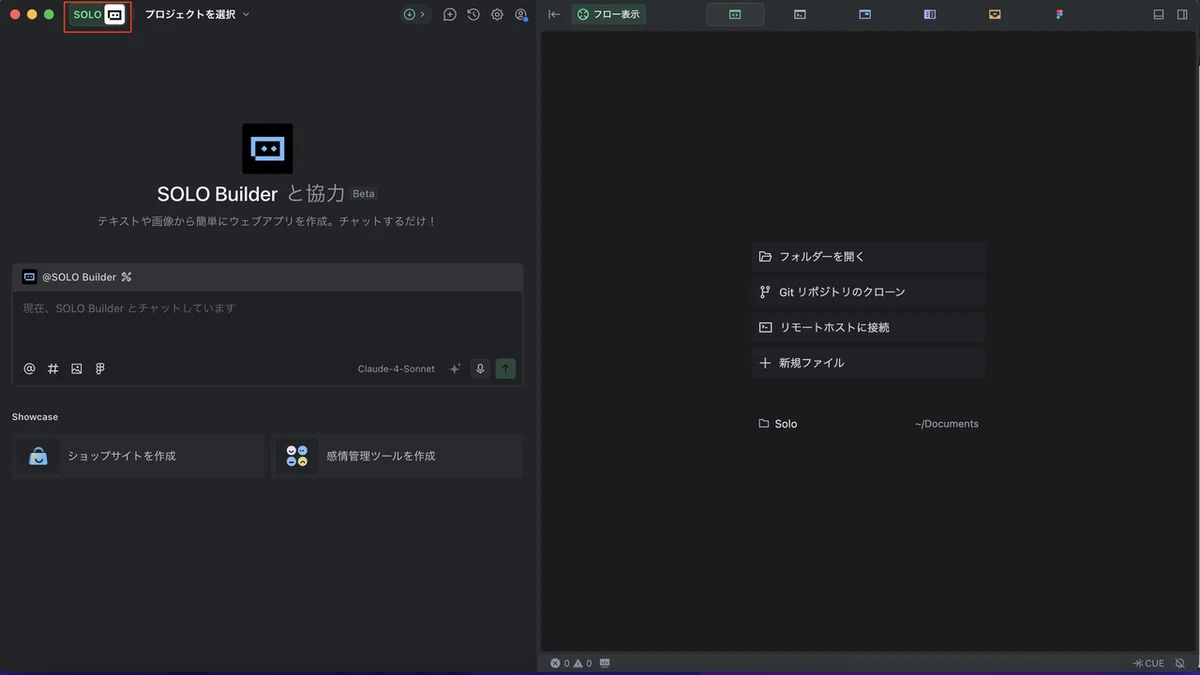Click the # hashtag context icon

pos(53,369)
